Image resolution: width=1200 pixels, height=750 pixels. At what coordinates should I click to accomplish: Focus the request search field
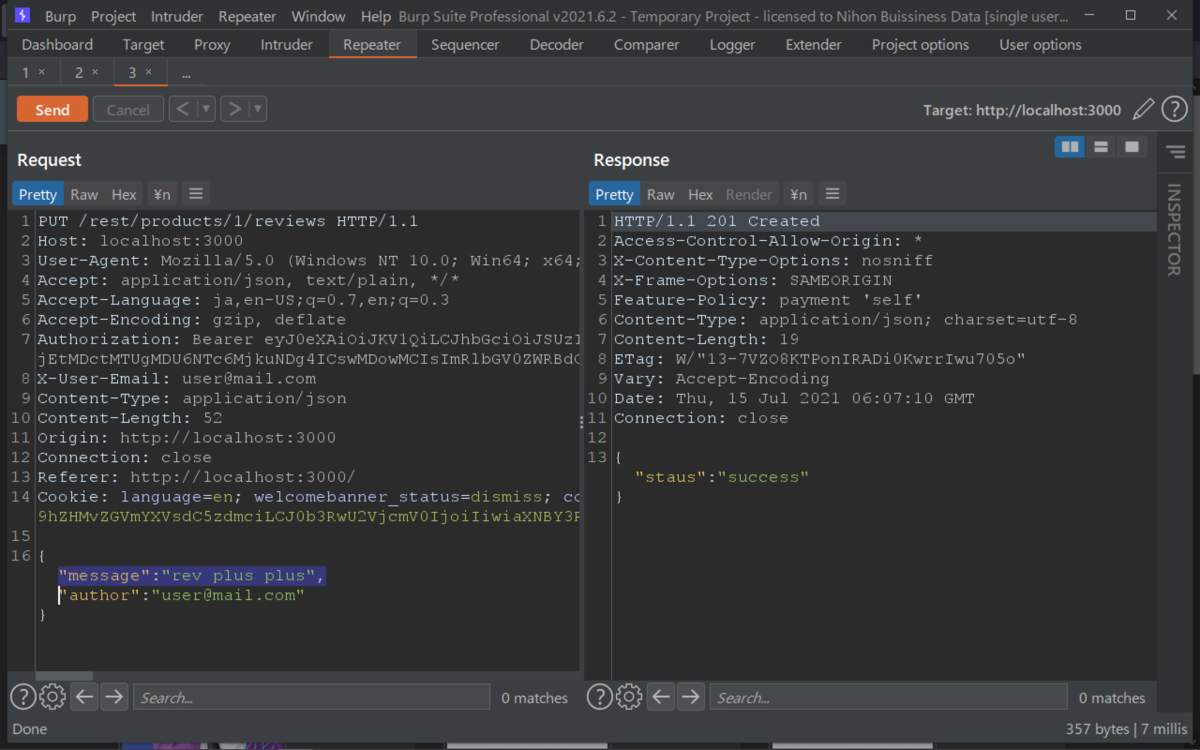point(311,697)
